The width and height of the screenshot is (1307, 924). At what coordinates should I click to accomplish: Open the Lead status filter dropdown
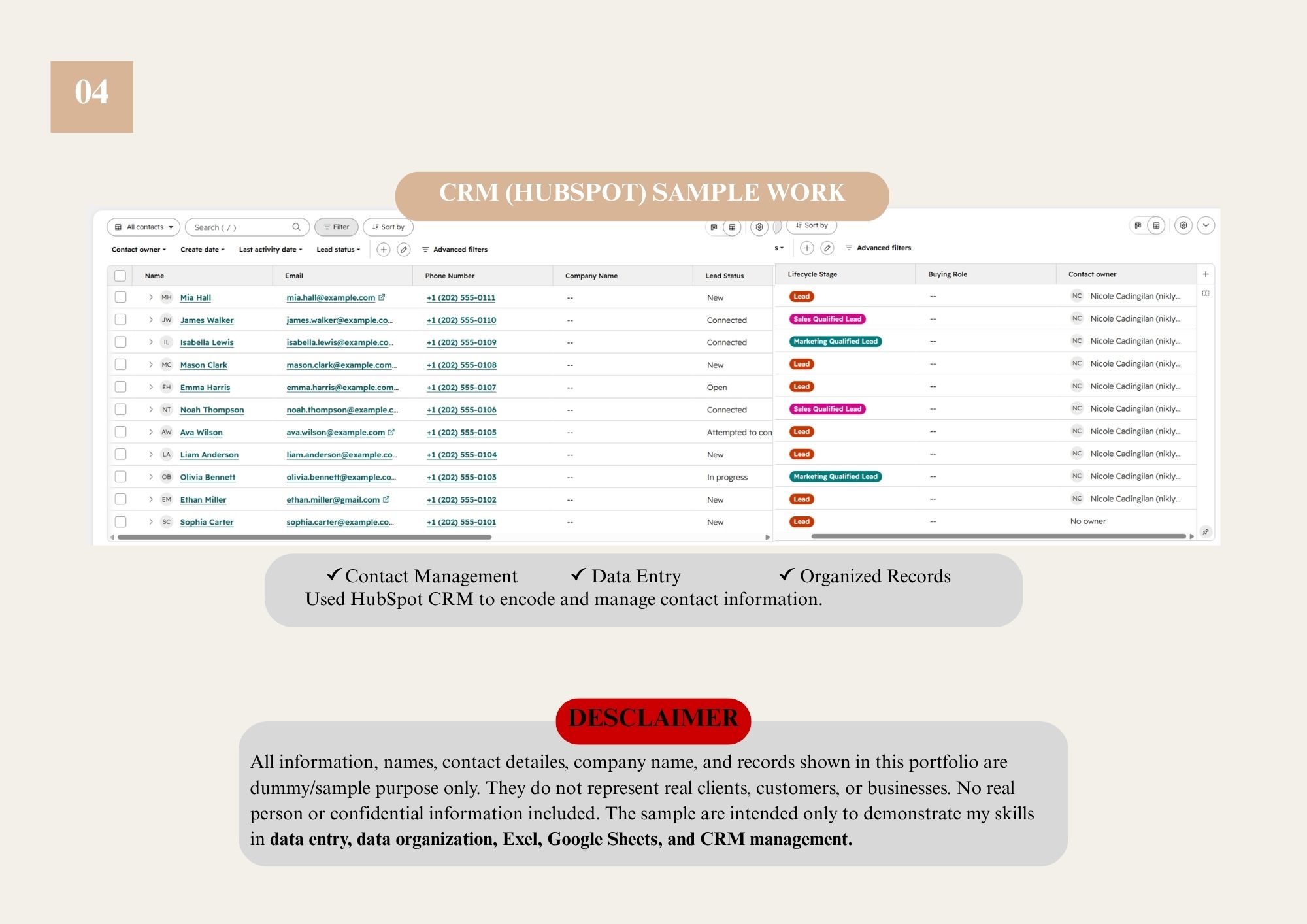pos(339,250)
